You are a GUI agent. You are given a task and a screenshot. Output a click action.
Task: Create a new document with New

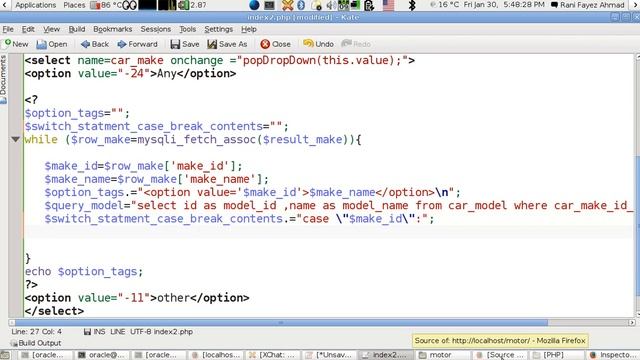(16, 44)
